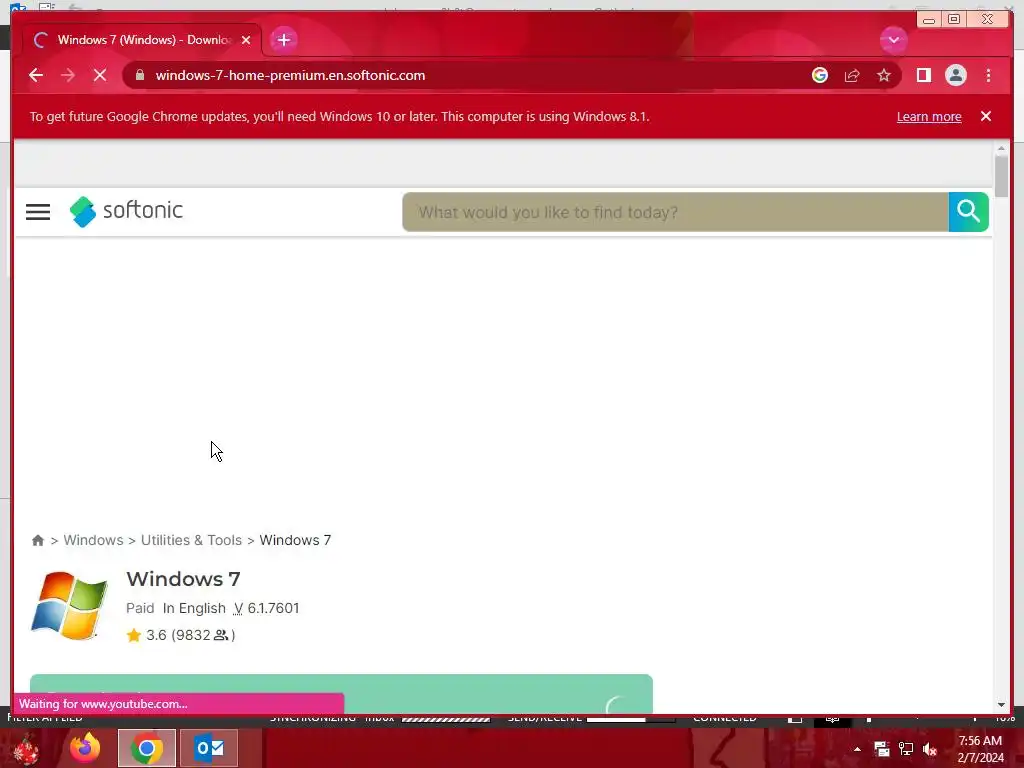Bookmark this page with star icon
The image size is (1024, 768).
(x=884, y=75)
